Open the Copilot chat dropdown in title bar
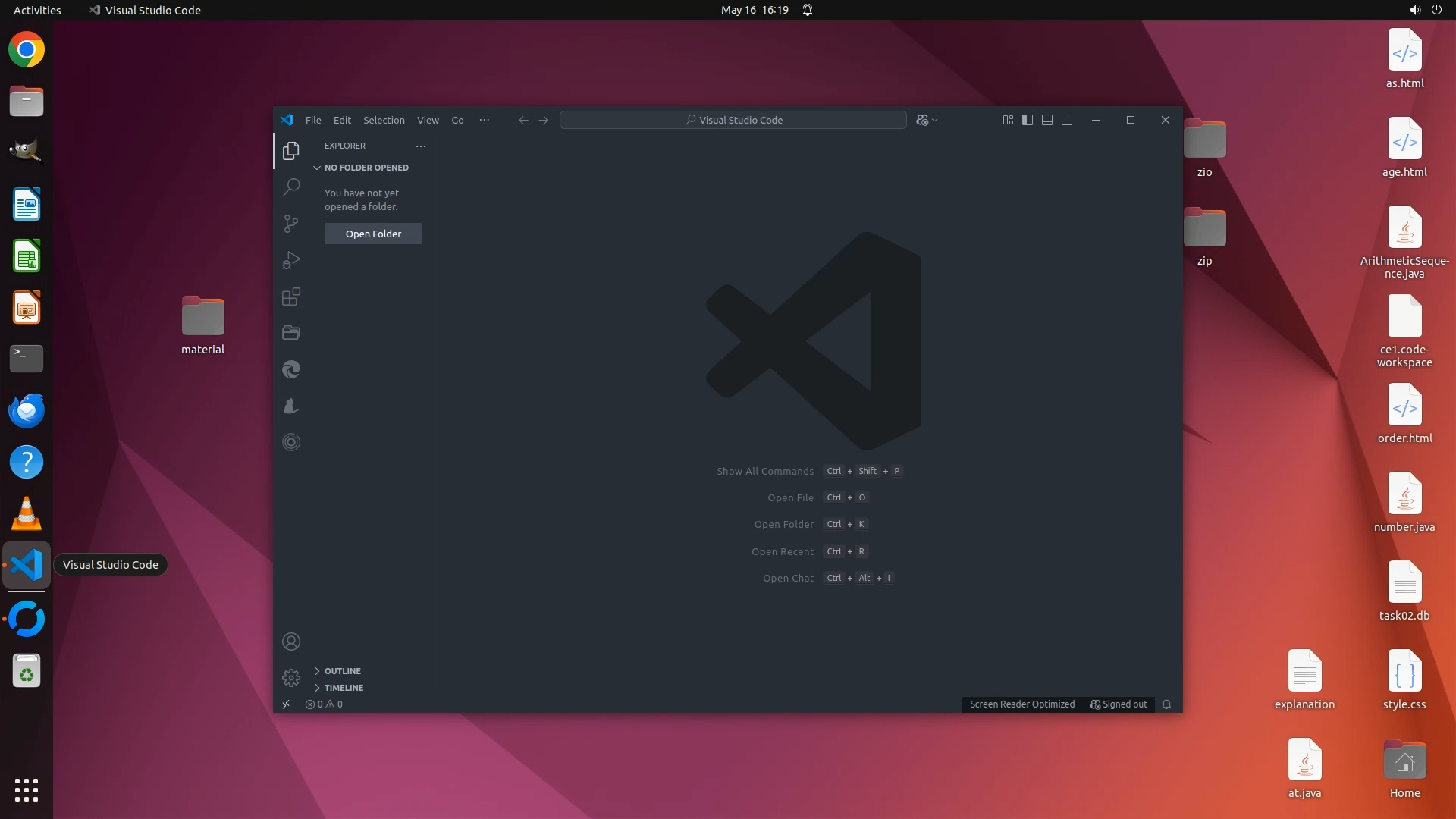The height and width of the screenshot is (819, 1456). tap(934, 120)
